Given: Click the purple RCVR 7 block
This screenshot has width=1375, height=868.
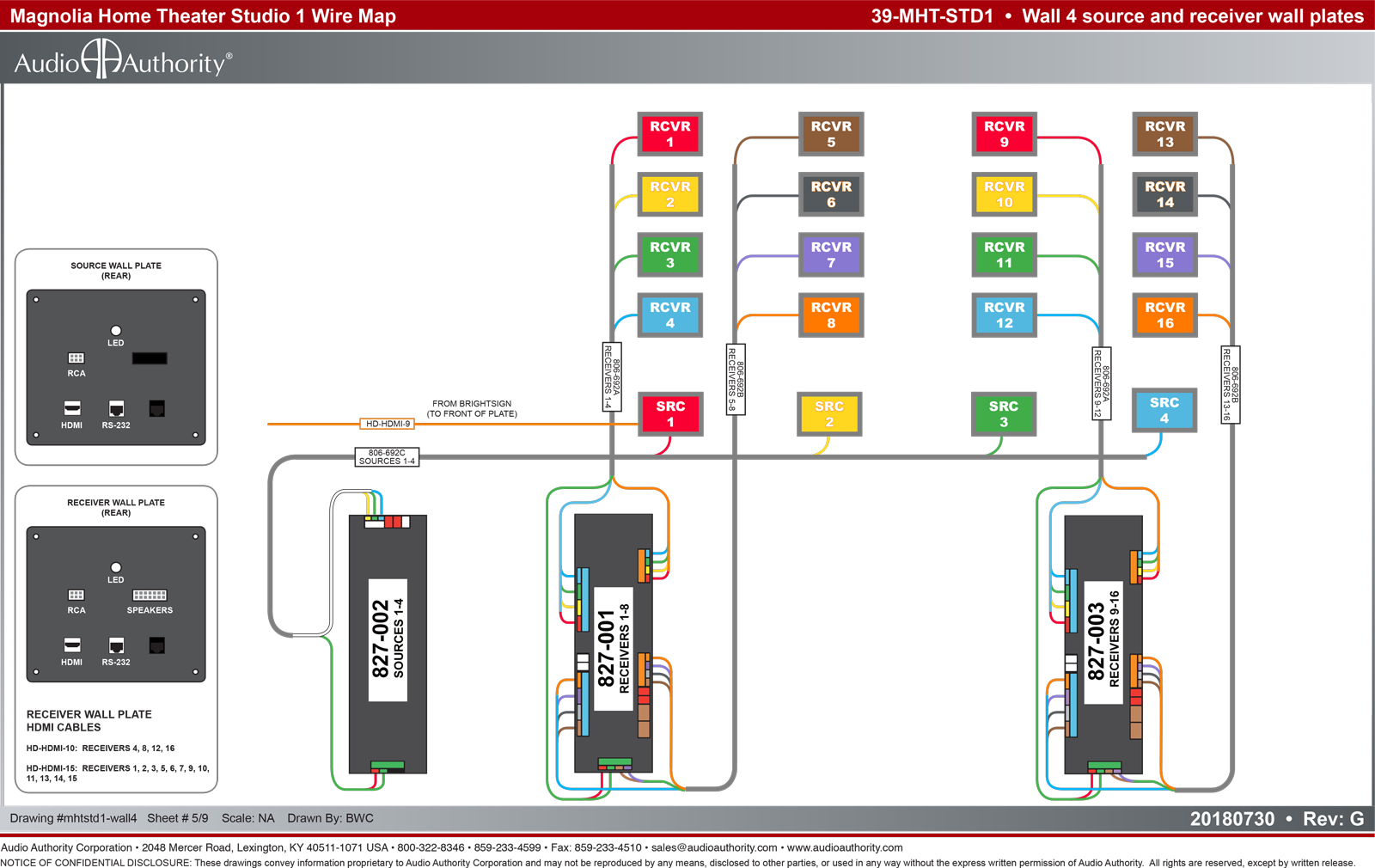Looking at the screenshot, I should tap(831, 254).
